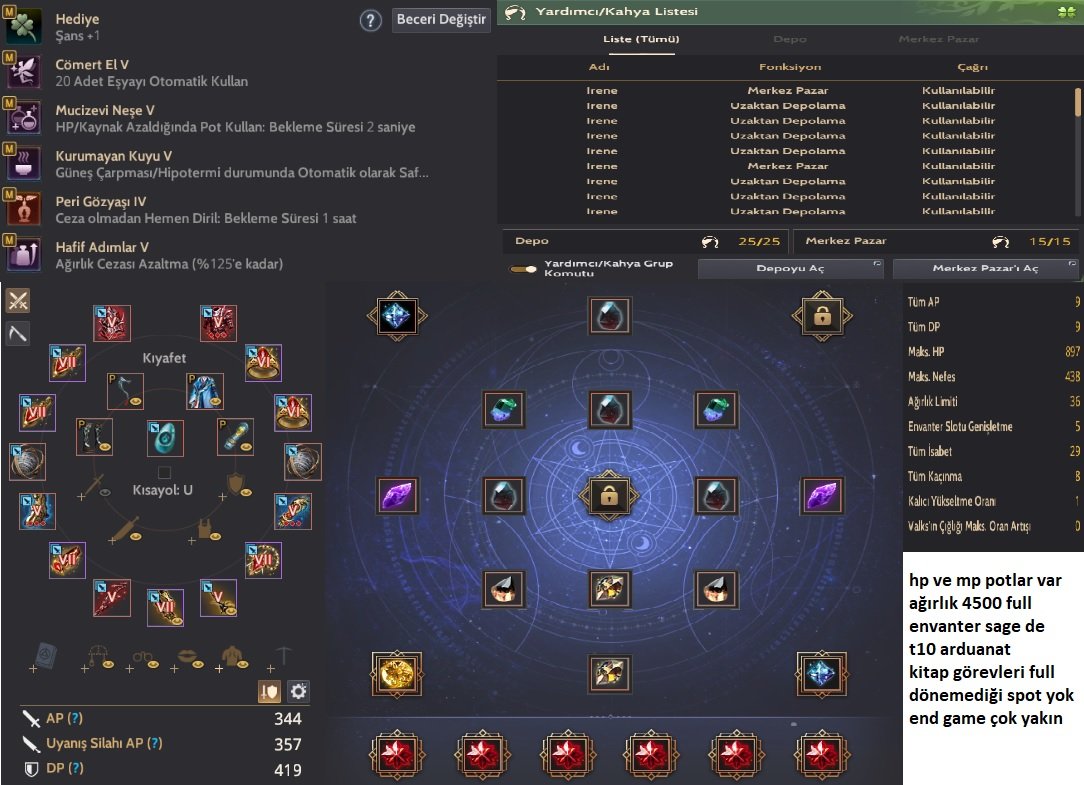Click the help question mark near Beceri Değiştir
The height and width of the screenshot is (785, 1084).
(x=371, y=21)
